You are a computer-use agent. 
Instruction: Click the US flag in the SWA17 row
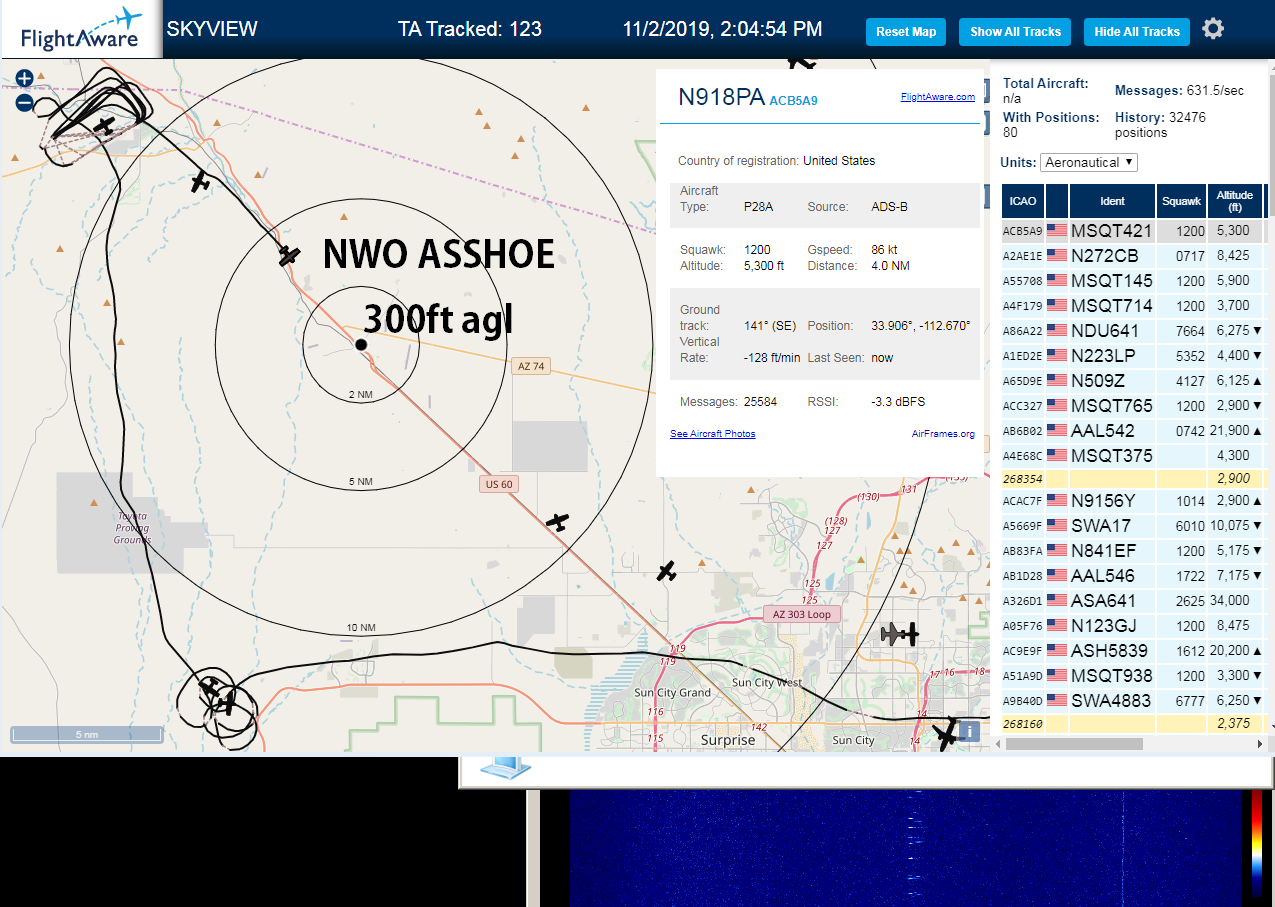click(1057, 525)
